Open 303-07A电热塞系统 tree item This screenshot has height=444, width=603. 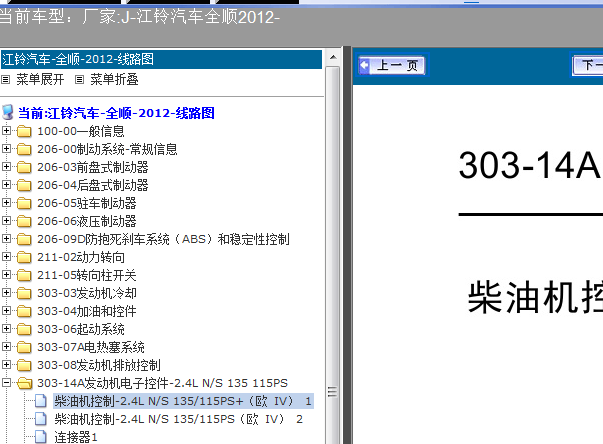click(91, 347)
